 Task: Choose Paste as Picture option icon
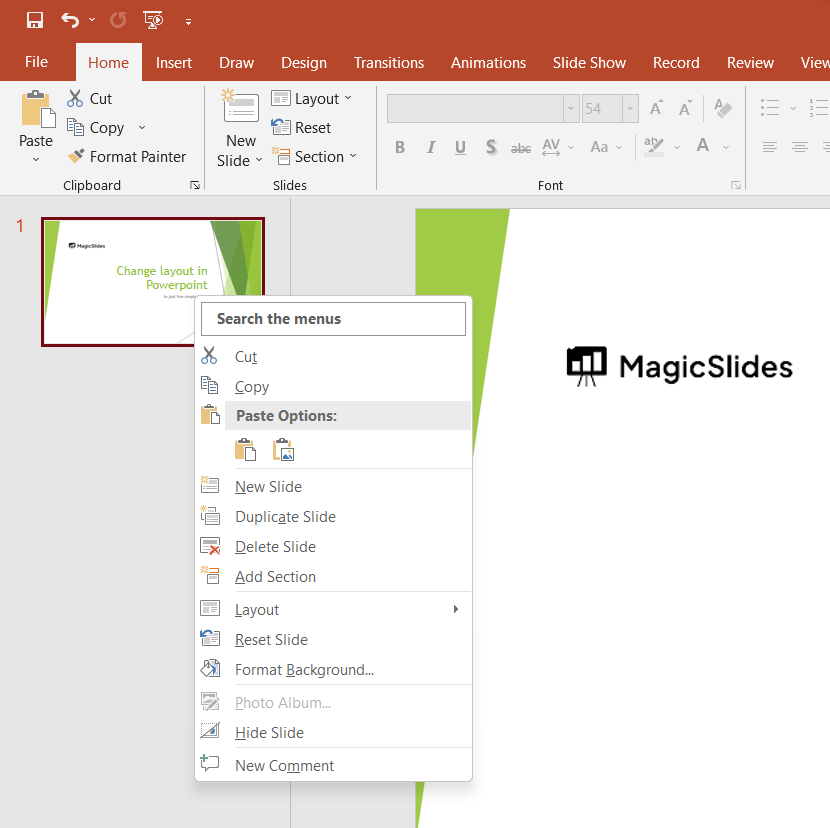(x=284, y=450)
